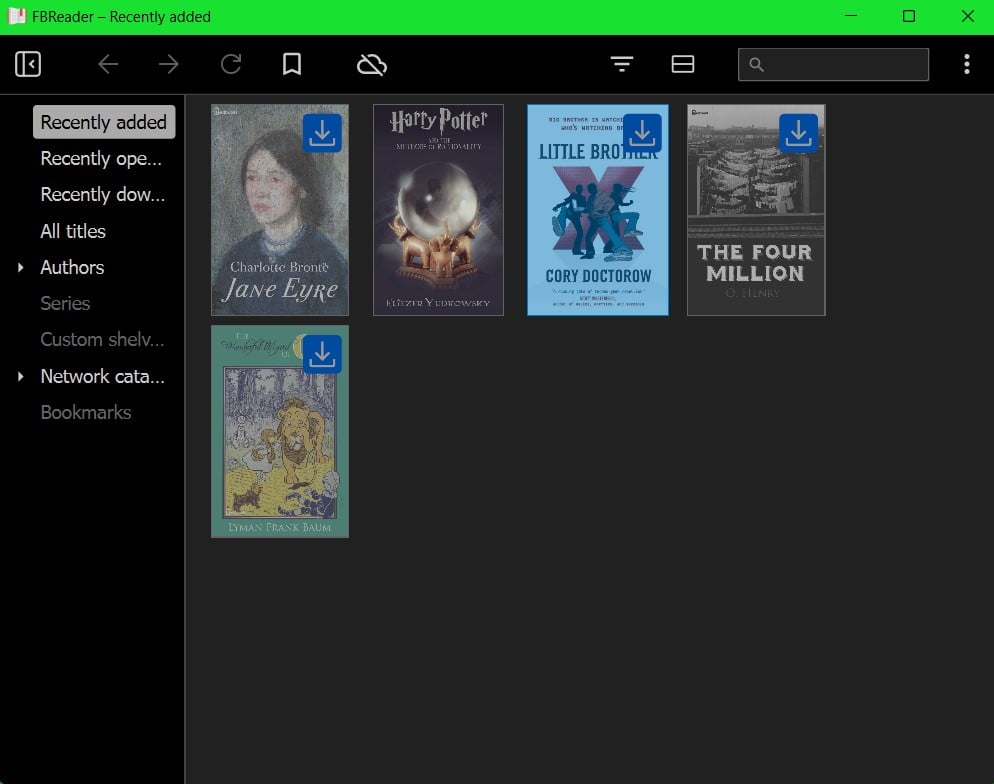
Task: Open Custom shelves in sidebar
Action: (x=103, y=340)
